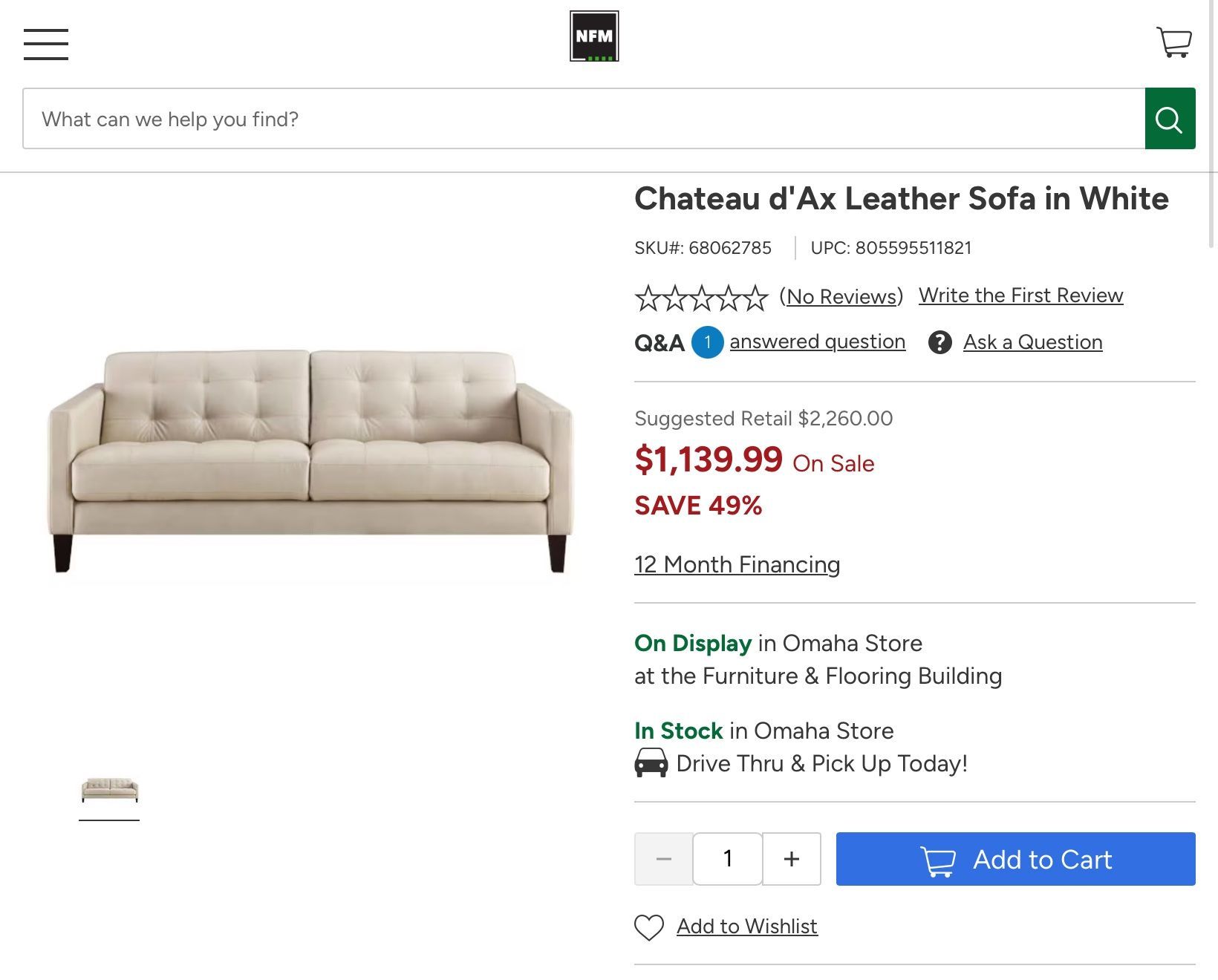The image size is (1218, 980).
Task: Decrease quantity with minus stepper
Action: pyautogui.click(x=663, y=859)
